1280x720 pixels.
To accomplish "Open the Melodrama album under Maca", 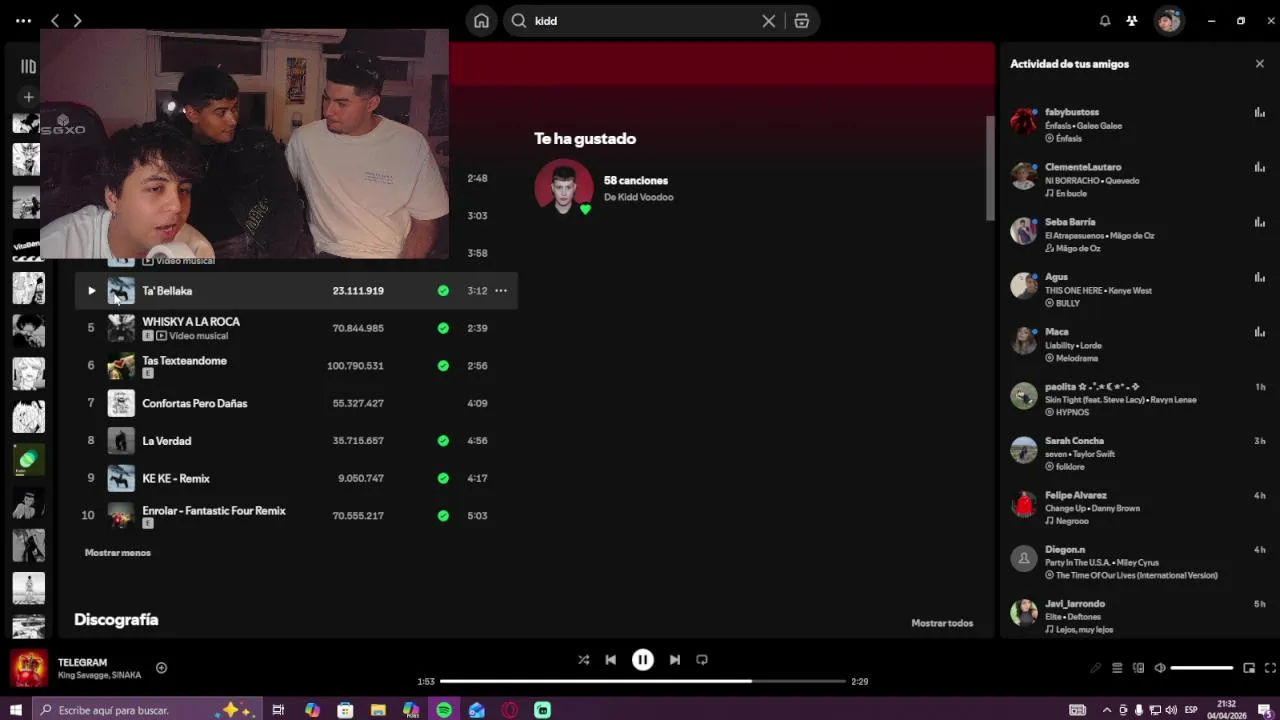I will (1076, 358).
